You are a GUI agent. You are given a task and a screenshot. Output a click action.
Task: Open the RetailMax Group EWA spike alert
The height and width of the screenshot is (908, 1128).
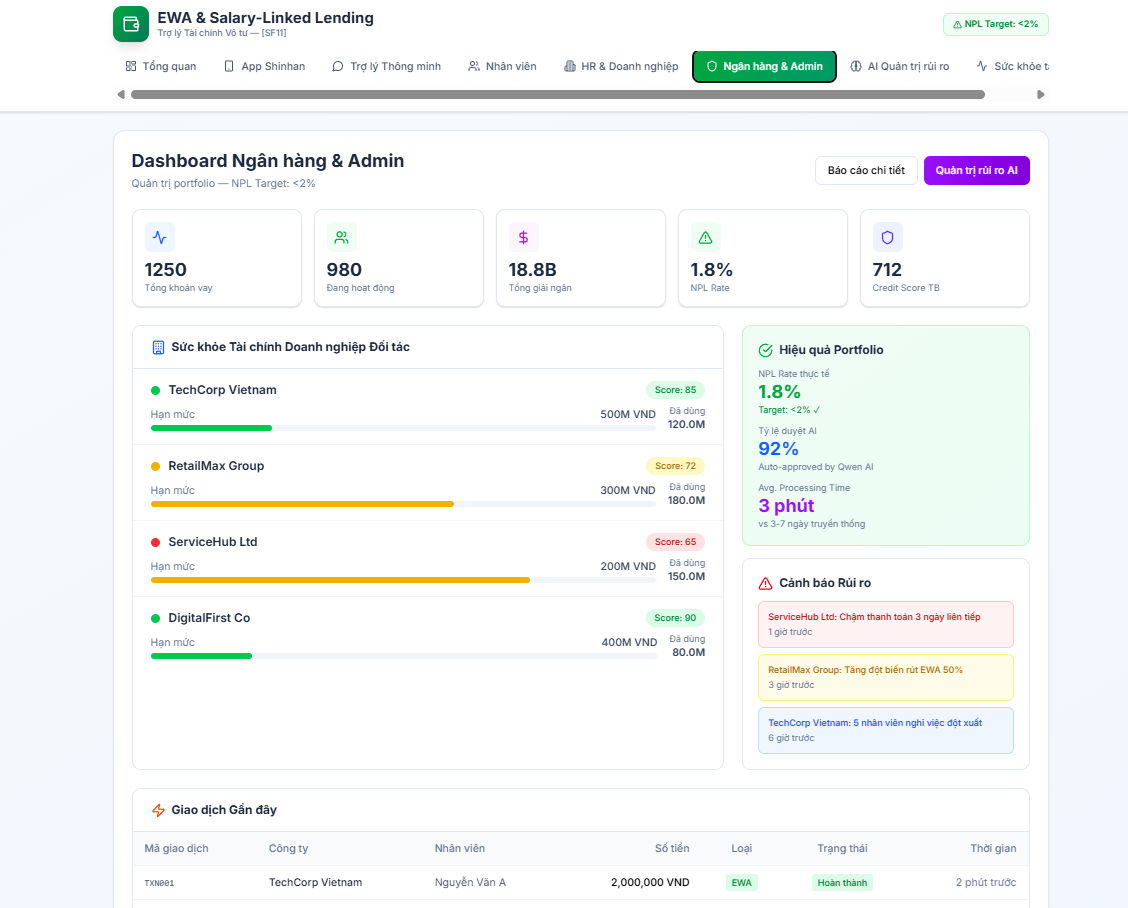(886, 678)
